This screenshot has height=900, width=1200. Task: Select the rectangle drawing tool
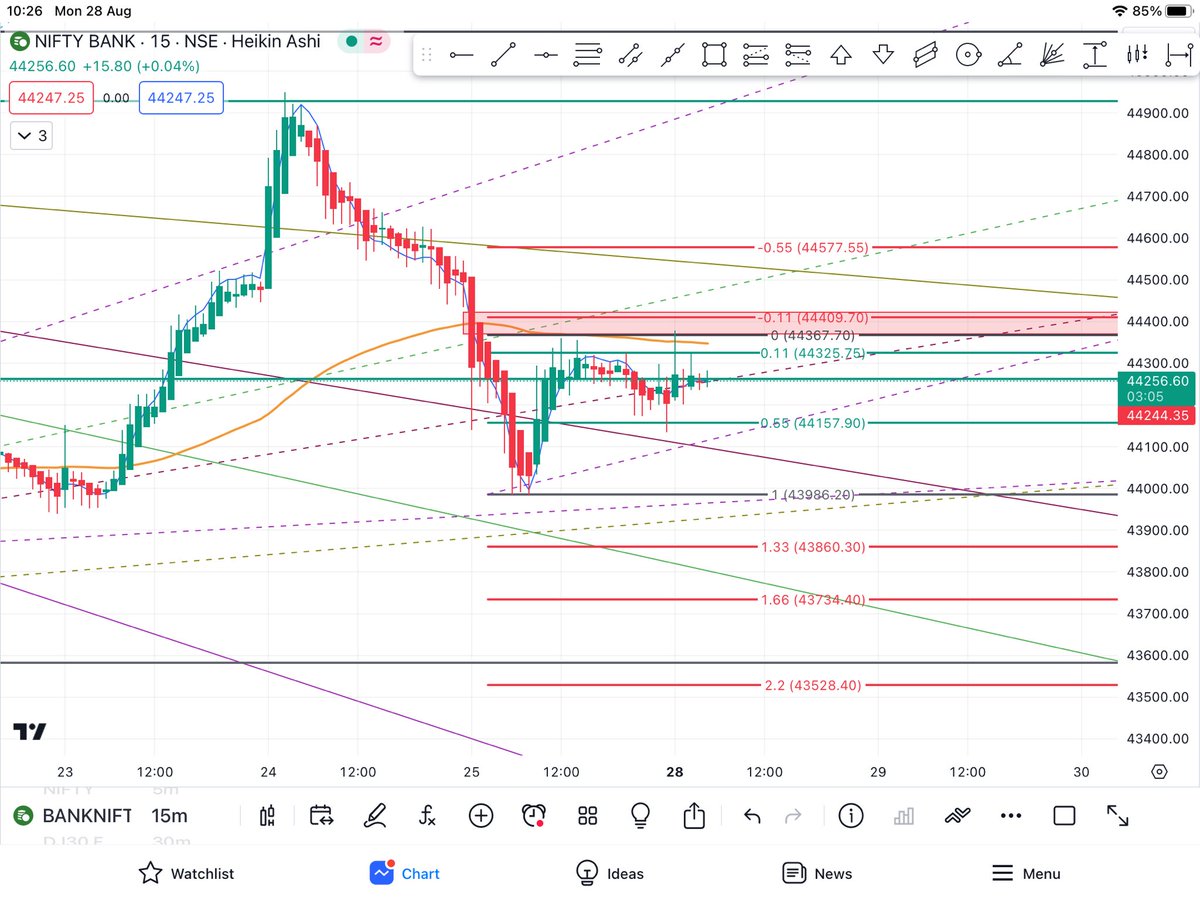coord(714,55)
